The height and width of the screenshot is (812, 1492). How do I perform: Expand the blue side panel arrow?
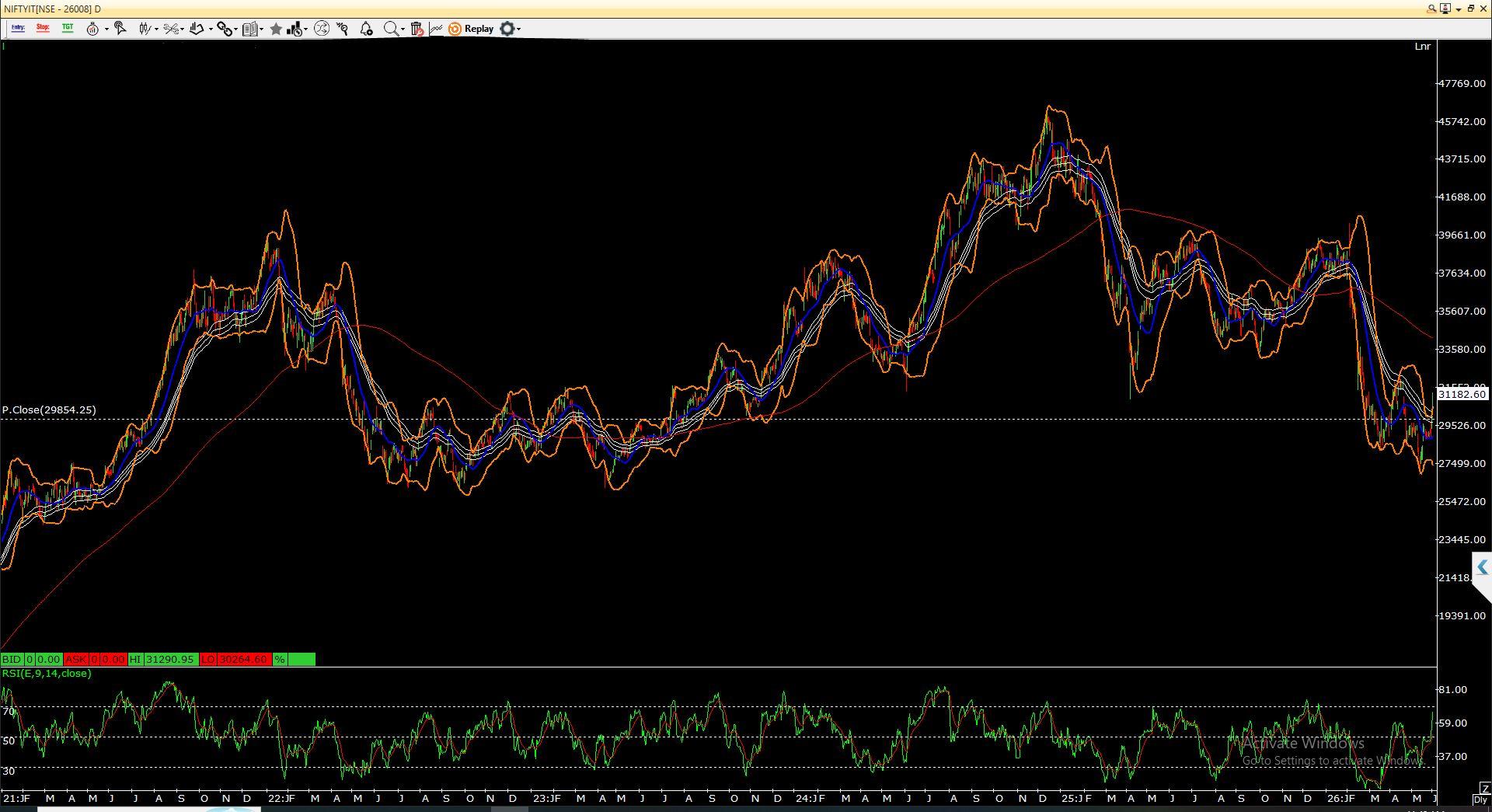pyautogui.click(x=1482, y=566)
